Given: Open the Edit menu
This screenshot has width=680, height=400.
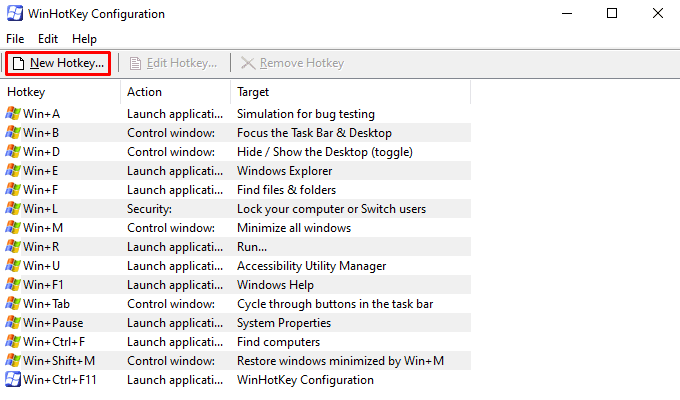Looking at the screenshot, I should click(48, 39).
